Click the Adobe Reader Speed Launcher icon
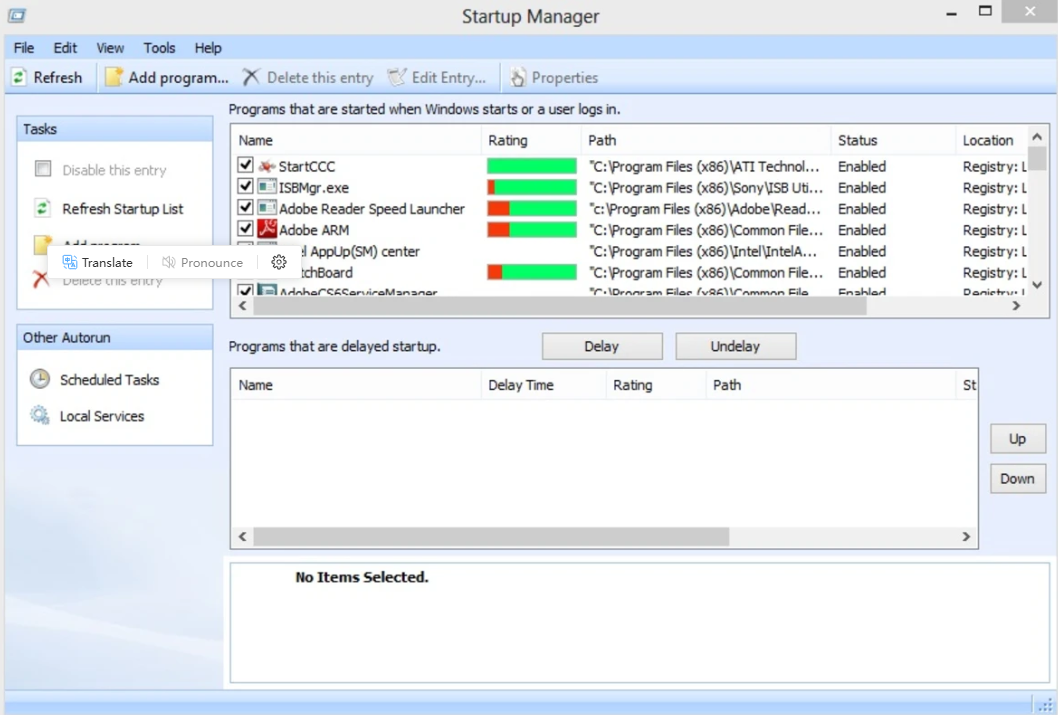The width and height of the screenshot is (1058, 715). click(x=267, y=208)
